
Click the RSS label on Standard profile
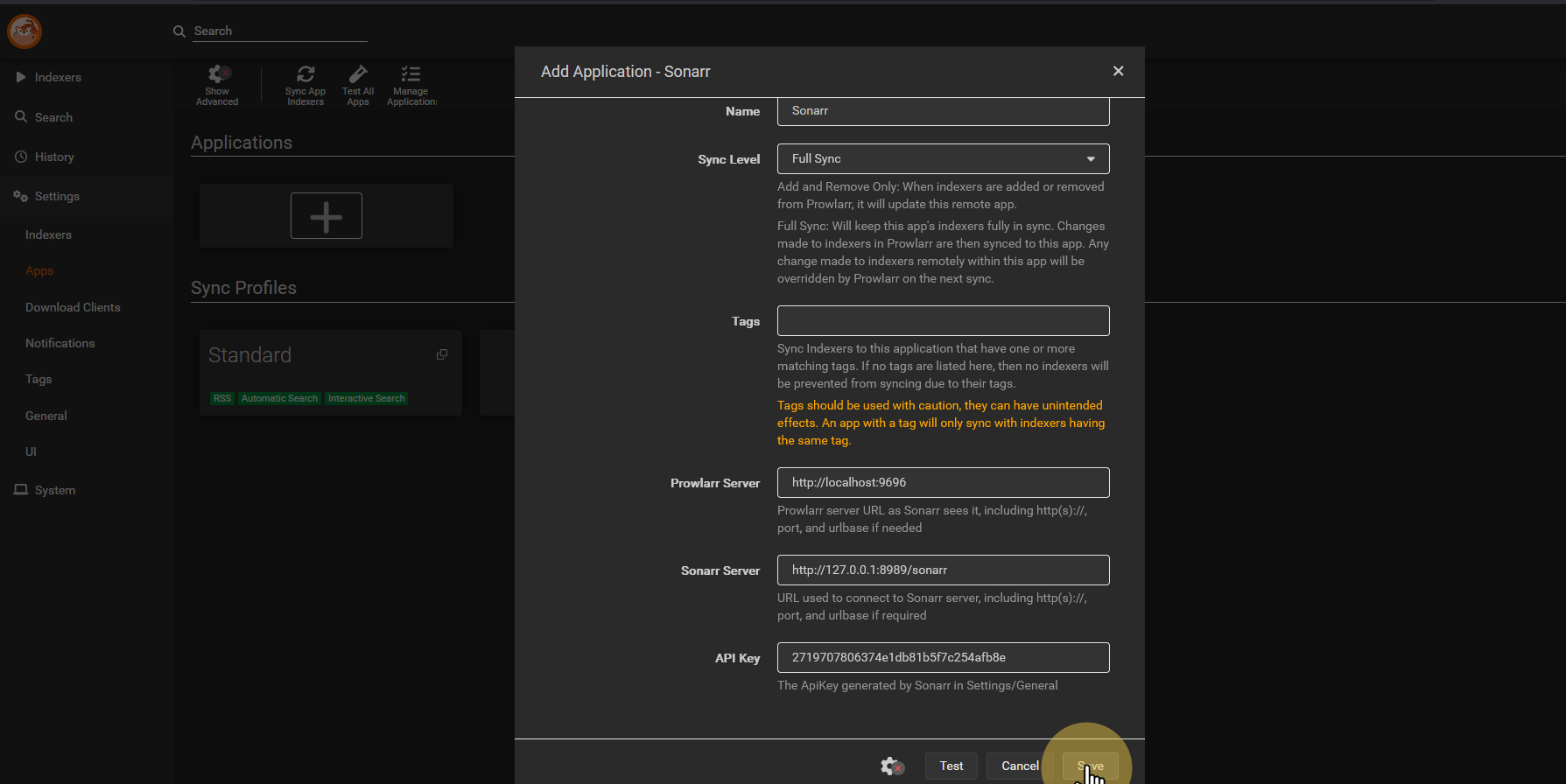222,398
